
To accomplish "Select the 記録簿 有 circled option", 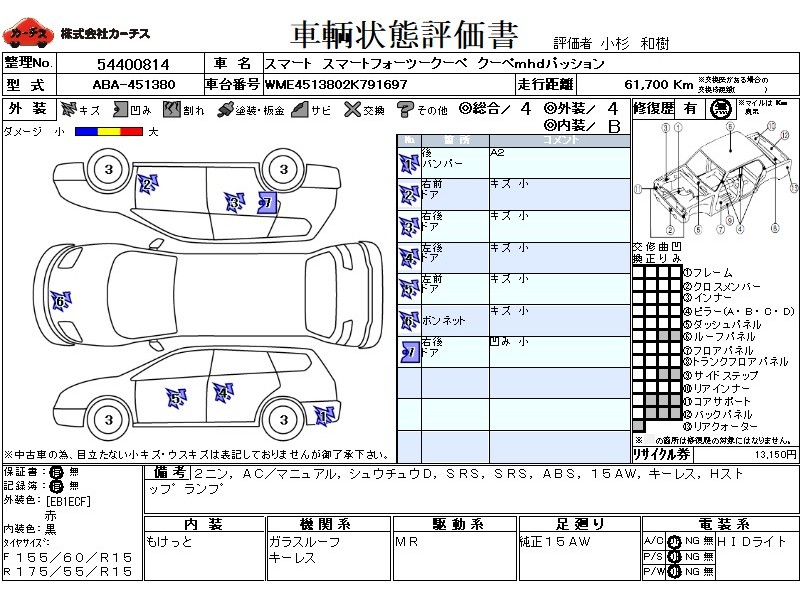I will (x=56, y=486).
